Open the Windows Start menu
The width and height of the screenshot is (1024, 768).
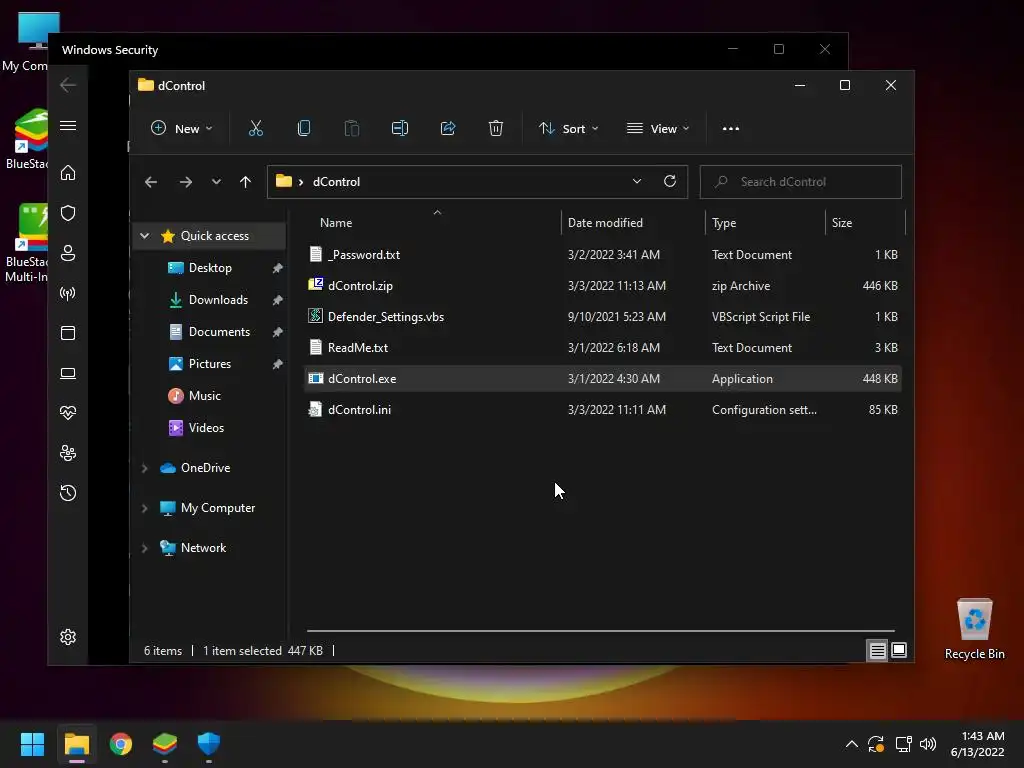(32, 744)
